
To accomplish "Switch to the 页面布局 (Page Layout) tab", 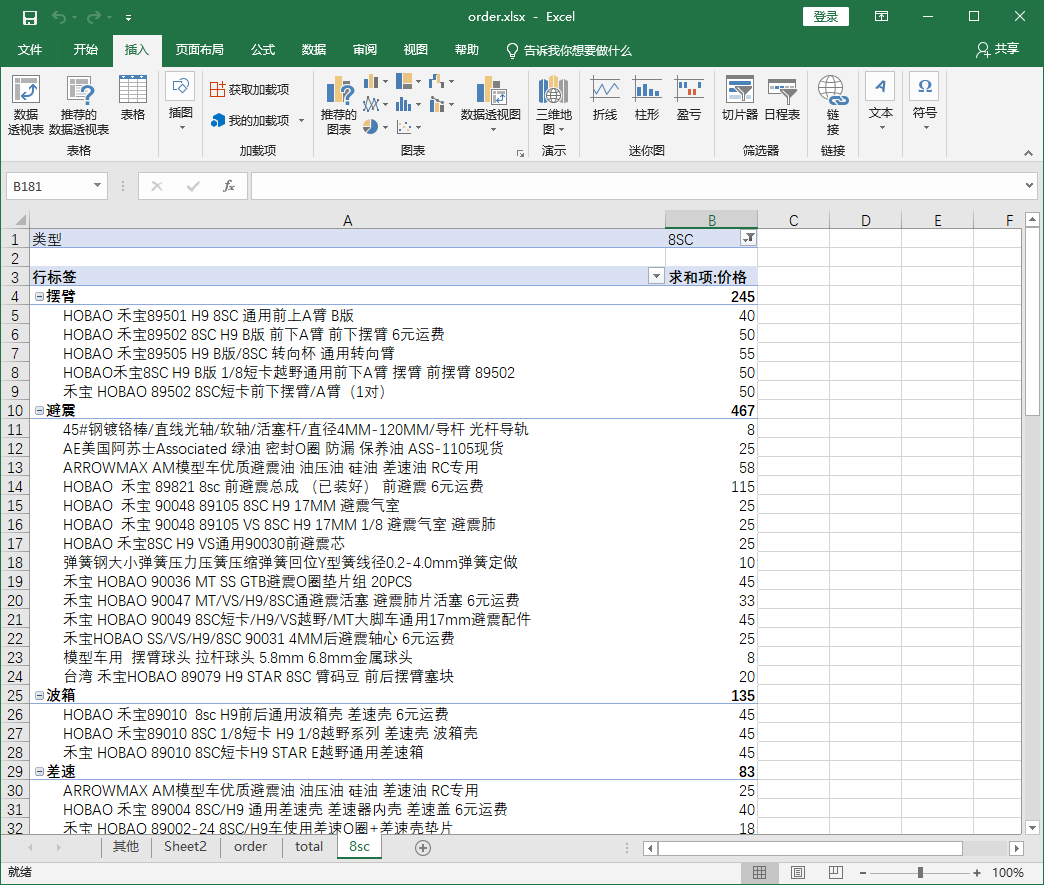I will (199, 50).
